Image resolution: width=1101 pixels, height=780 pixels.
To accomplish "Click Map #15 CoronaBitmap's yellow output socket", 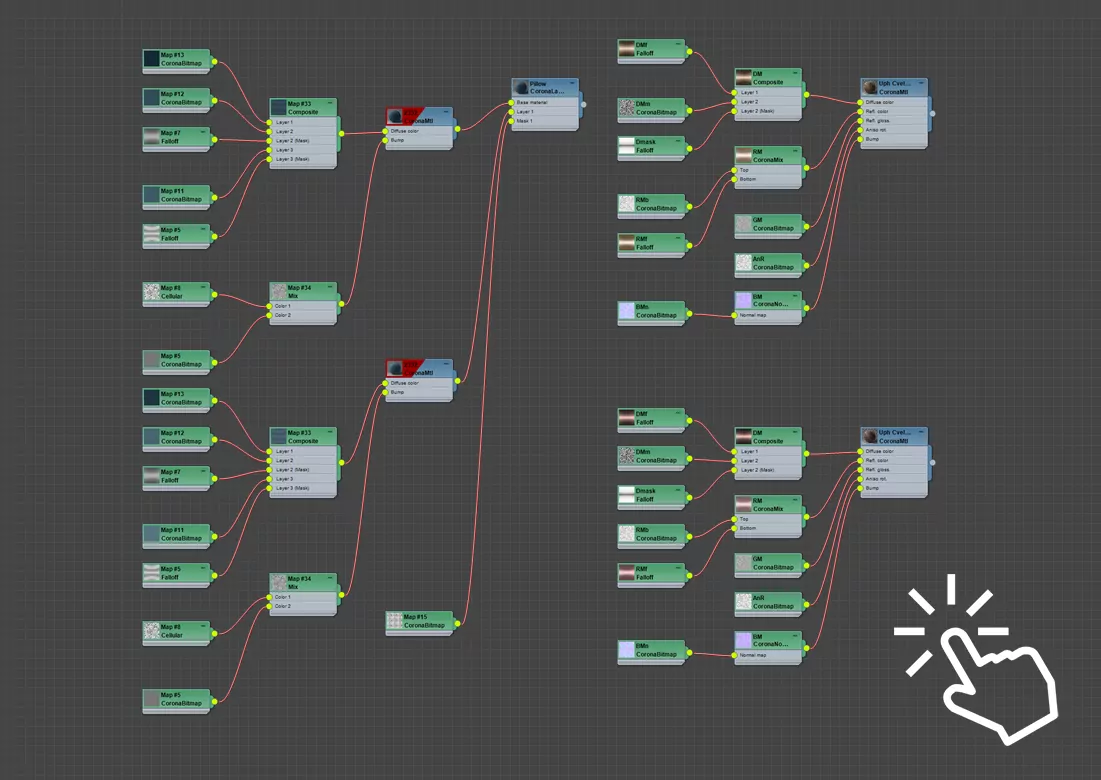I will coord(457,624).
